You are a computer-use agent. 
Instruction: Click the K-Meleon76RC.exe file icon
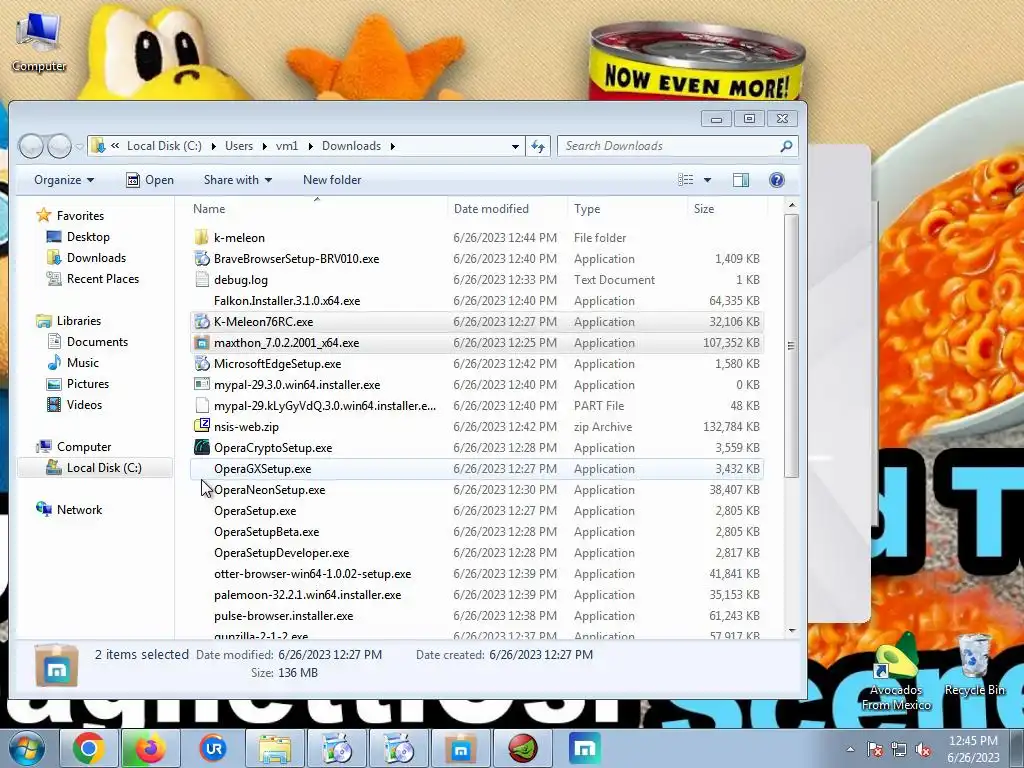point(202,322)
